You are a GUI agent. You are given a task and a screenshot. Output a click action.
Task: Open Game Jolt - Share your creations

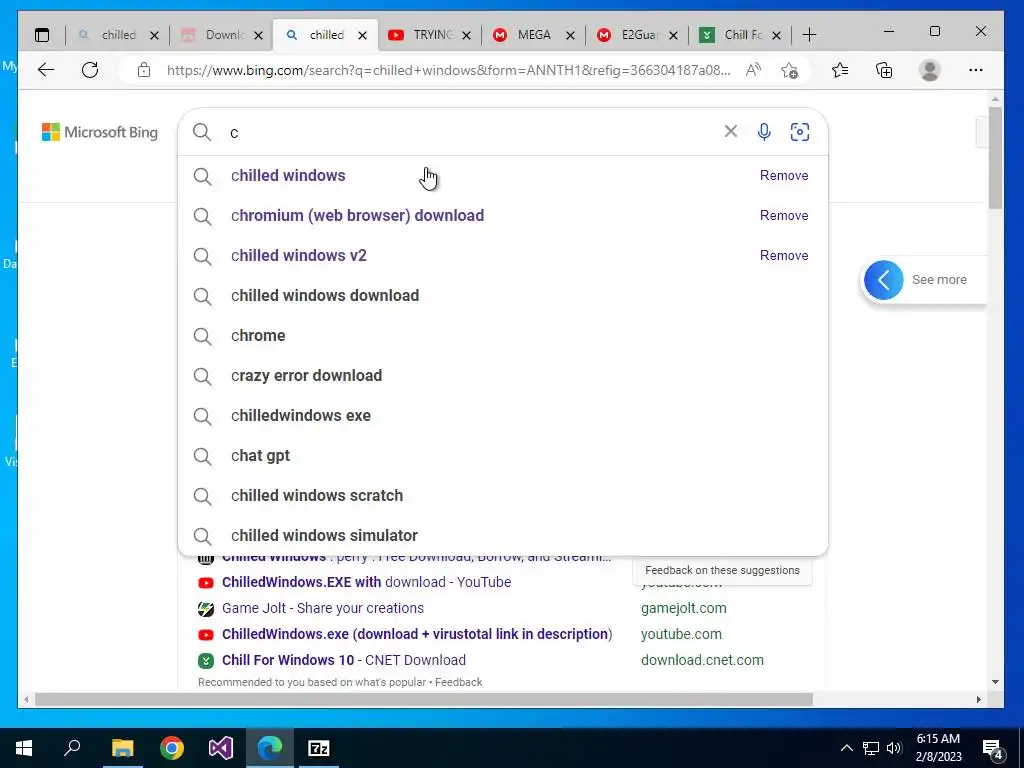pyautogui.click(x=323, y=608)
